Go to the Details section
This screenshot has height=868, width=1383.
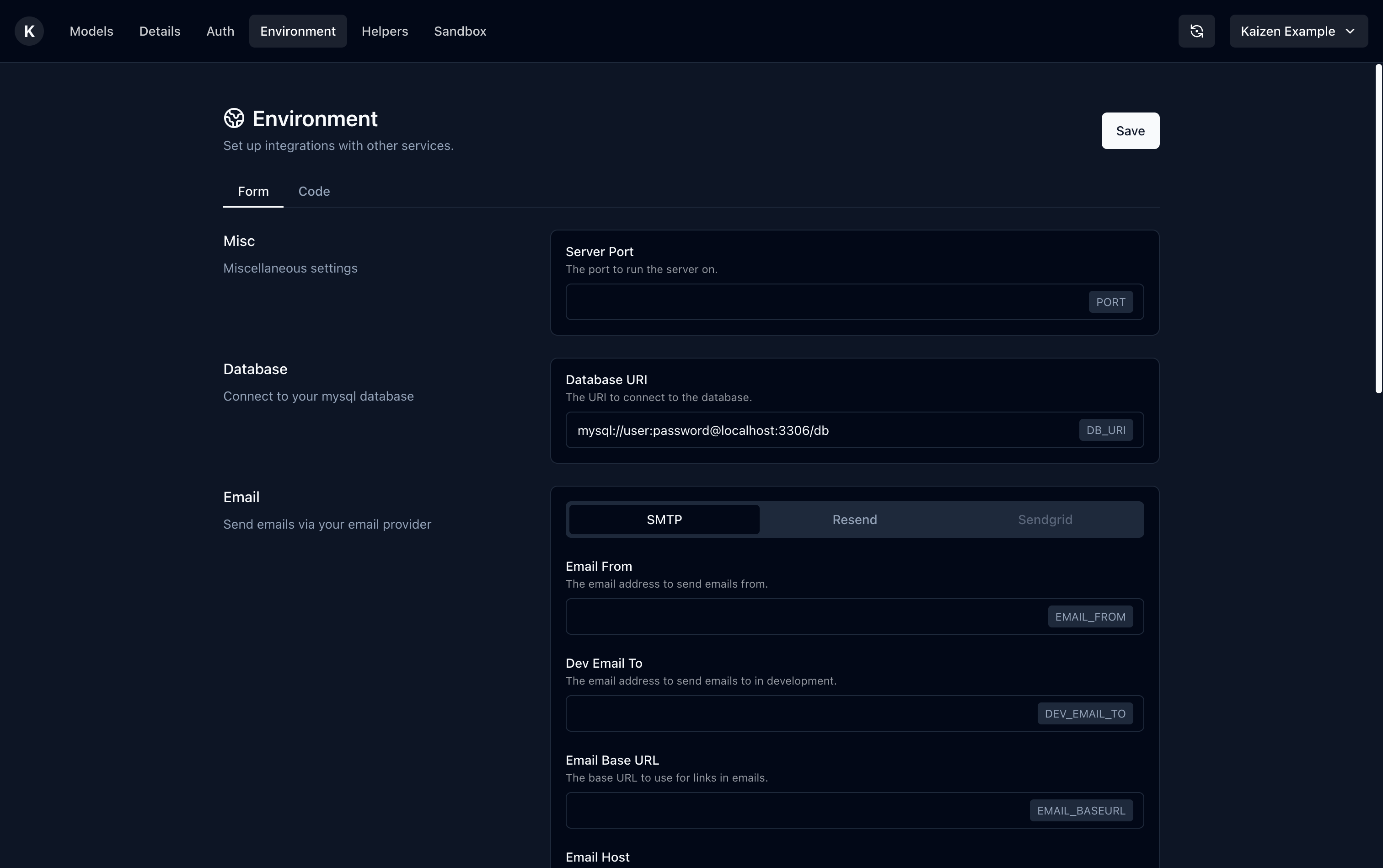coord(160,31)
